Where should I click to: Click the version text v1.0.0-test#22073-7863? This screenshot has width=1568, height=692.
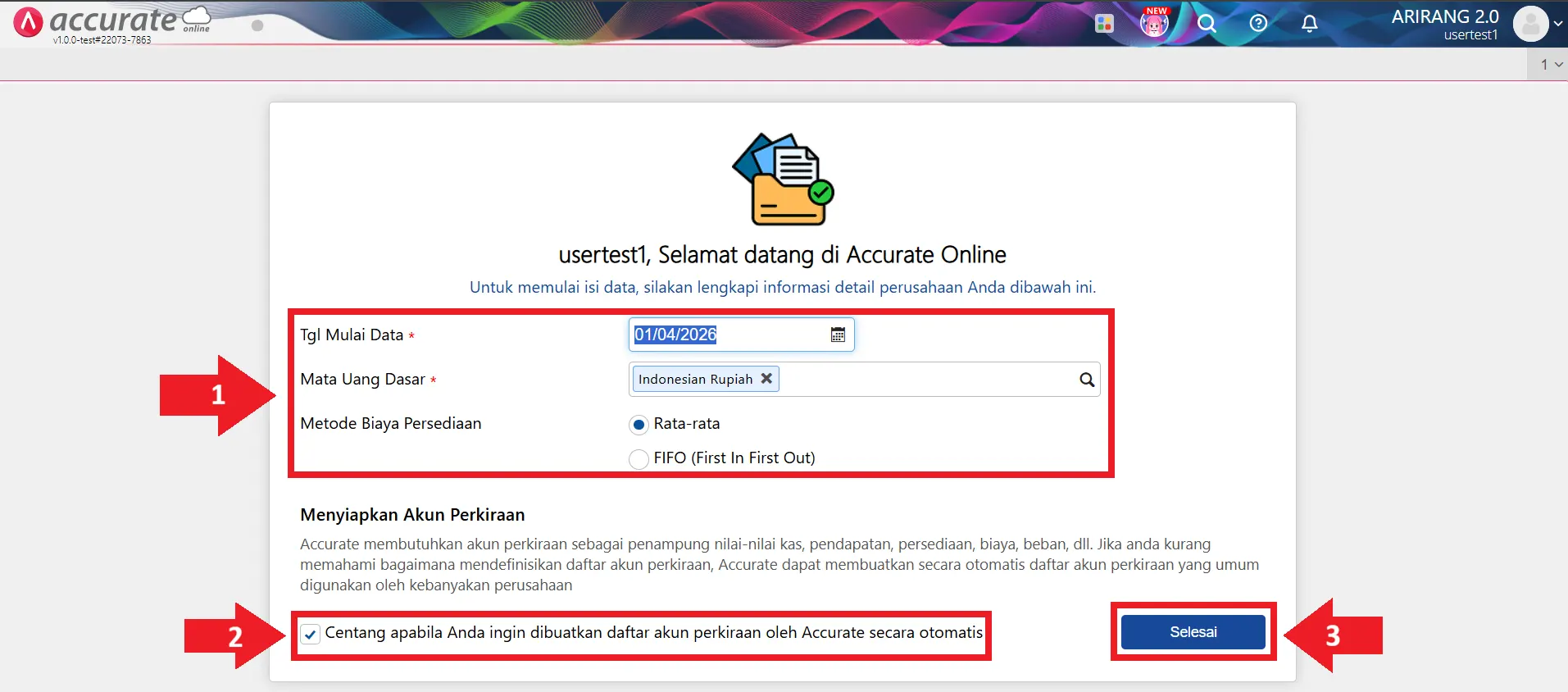pyautogui.click(x=102, y=40)
